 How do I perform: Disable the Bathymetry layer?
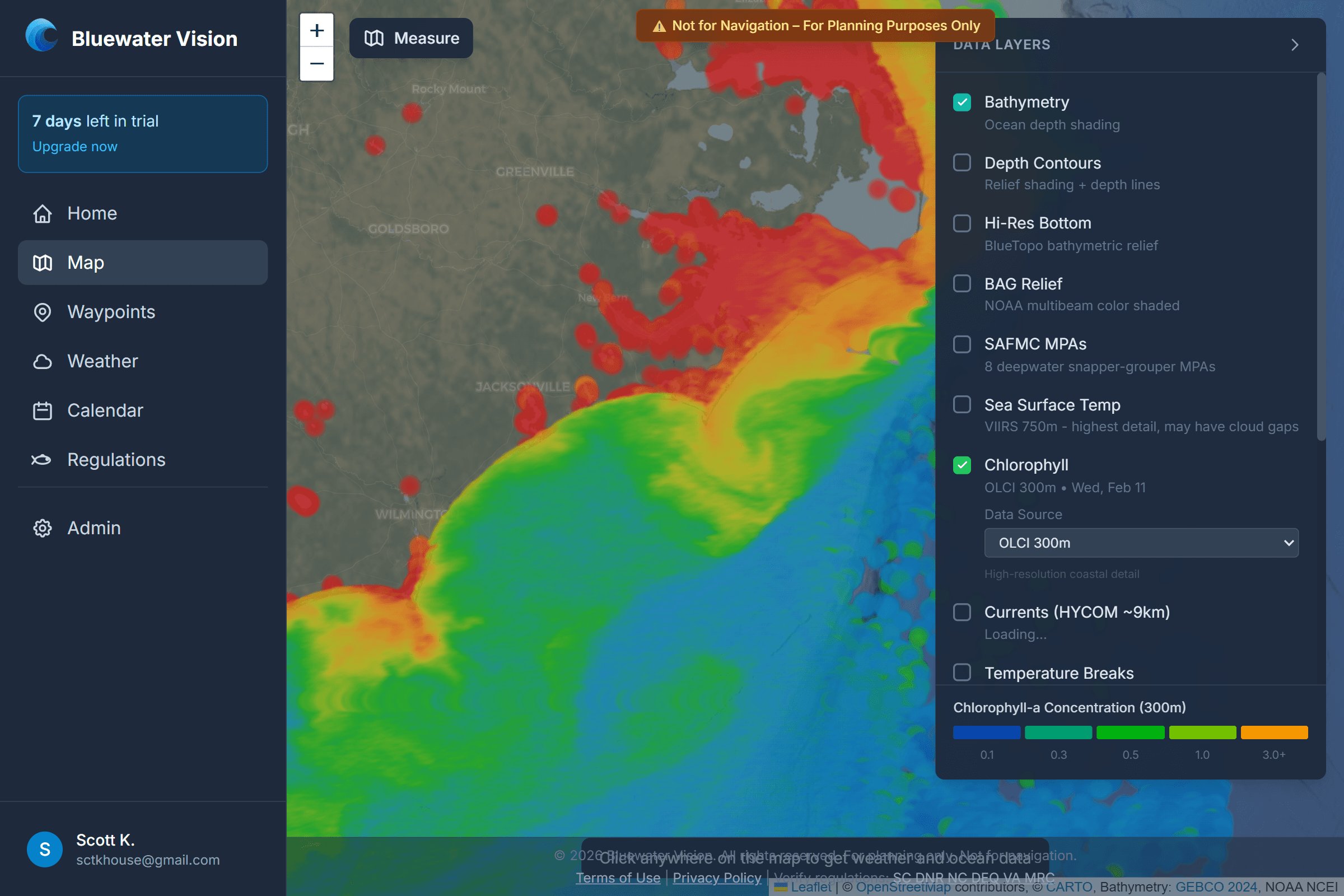tap(962, 102)
